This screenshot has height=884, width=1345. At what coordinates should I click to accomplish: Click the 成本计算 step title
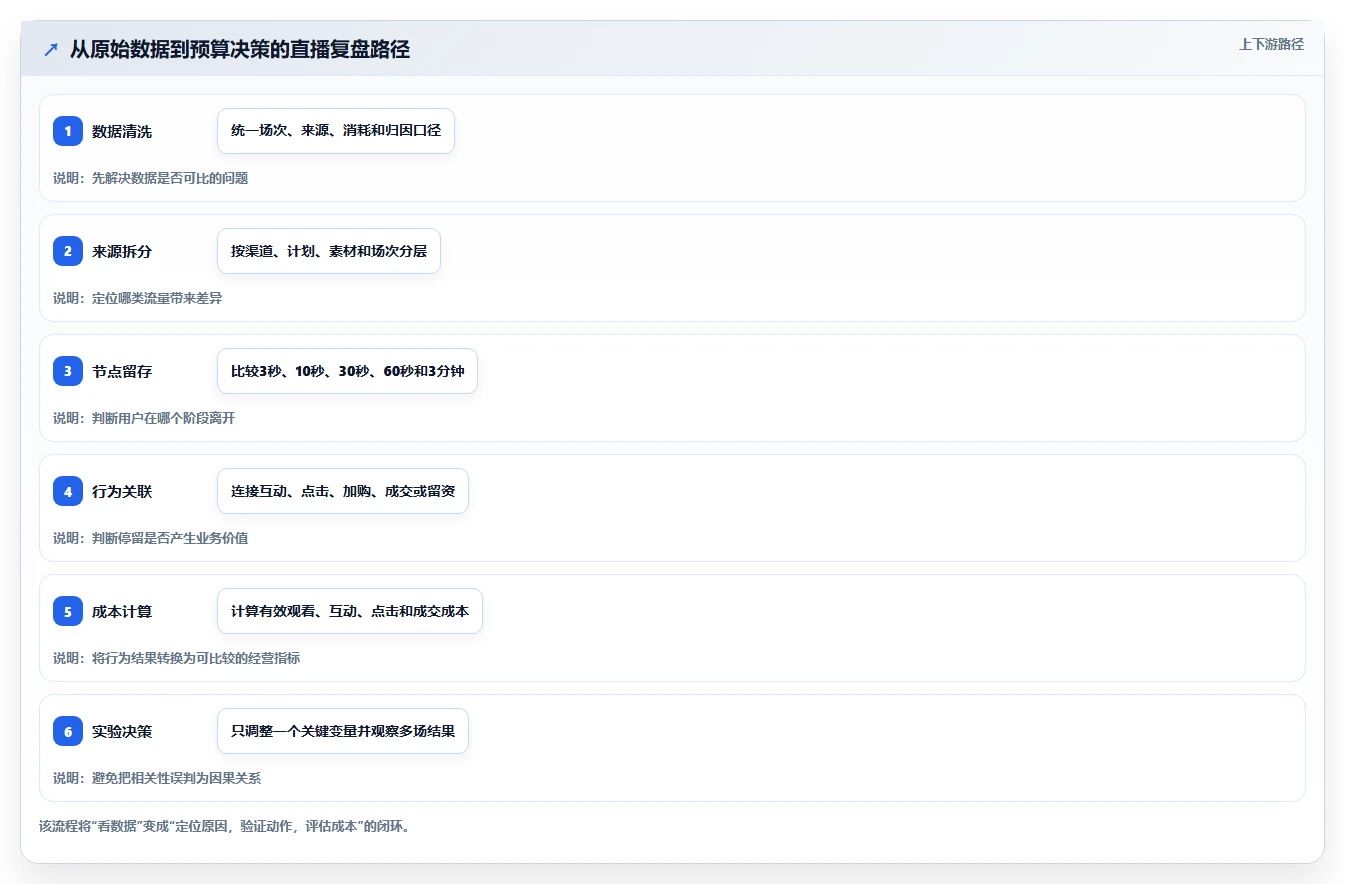pyautogui.click(x=122, y=611)
